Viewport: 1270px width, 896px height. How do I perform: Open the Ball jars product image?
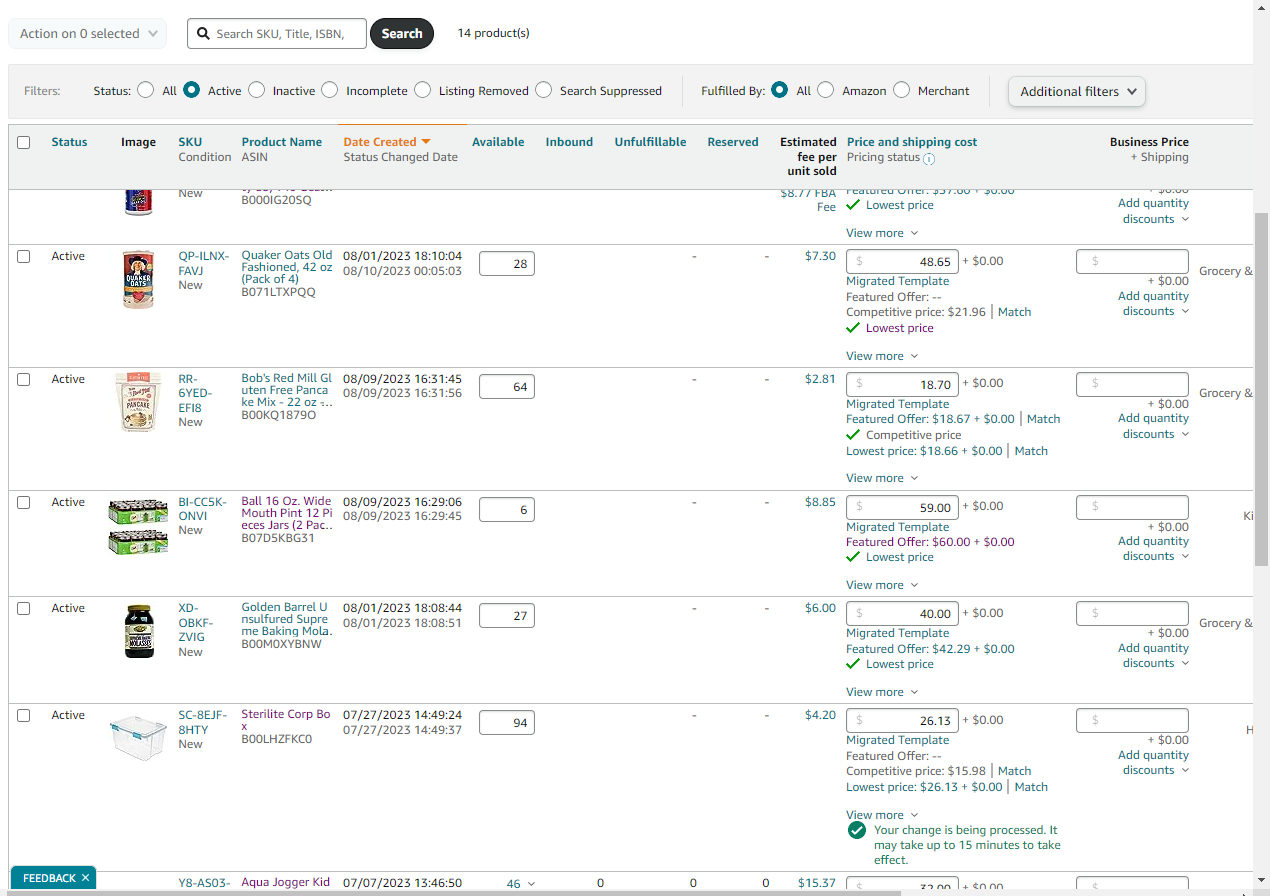coord(138,528)
